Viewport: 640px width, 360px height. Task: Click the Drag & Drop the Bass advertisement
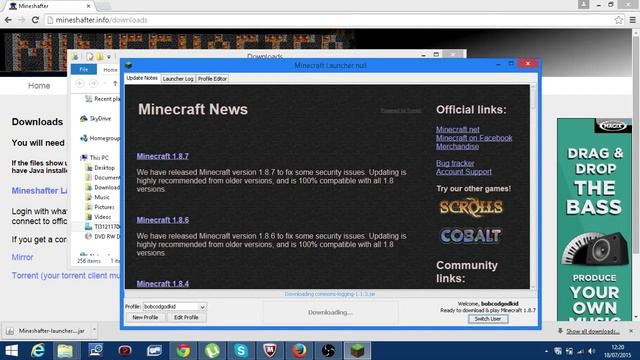click(594, 219)
